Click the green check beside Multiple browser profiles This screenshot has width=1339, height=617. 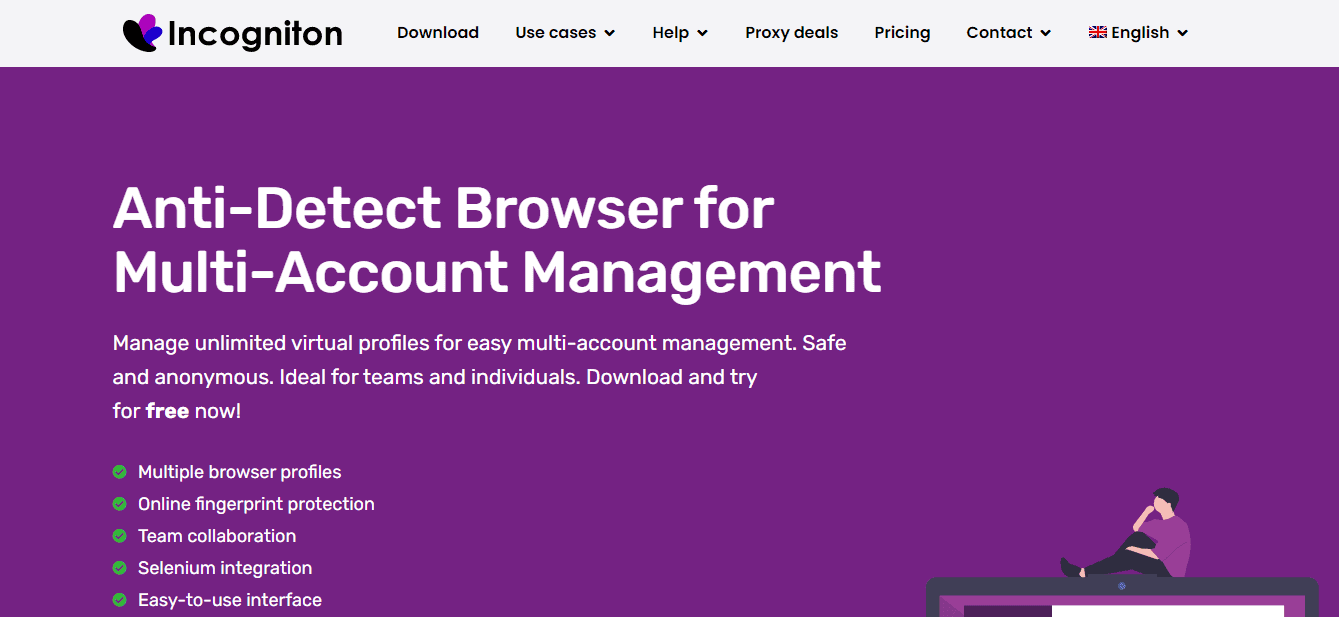click(120, 472)
